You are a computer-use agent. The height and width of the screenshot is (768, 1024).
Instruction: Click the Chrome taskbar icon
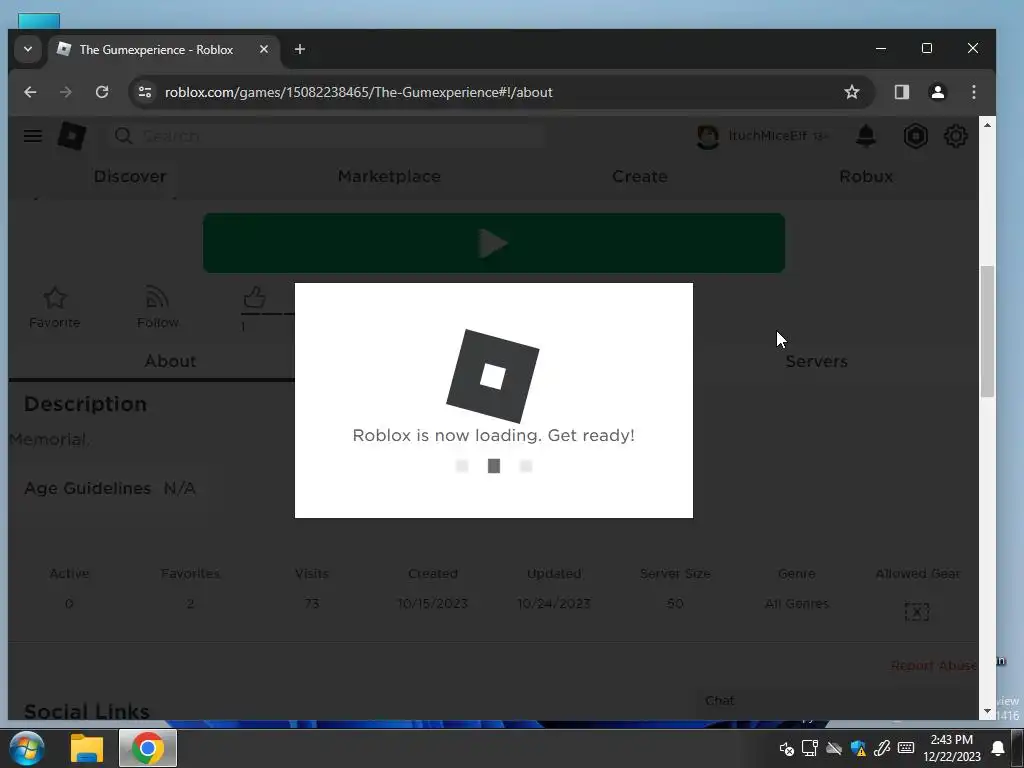click(x=148, y=748)
